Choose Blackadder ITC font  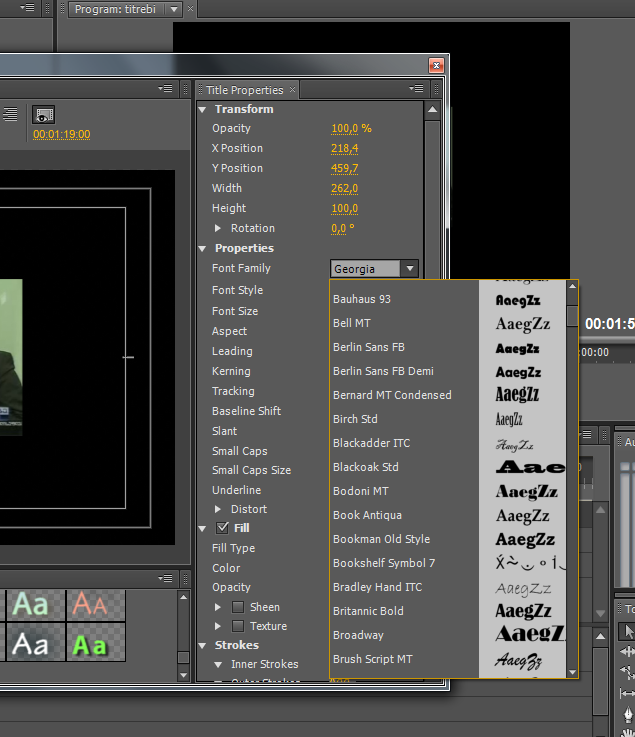404,443
